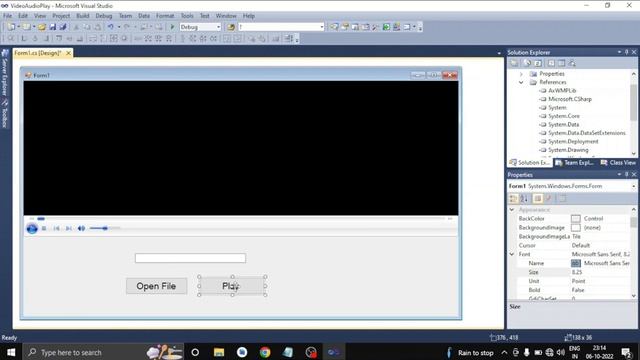This screenshot has width=640, height=360.
Task: Open the Edit menu
Action: 23,16
